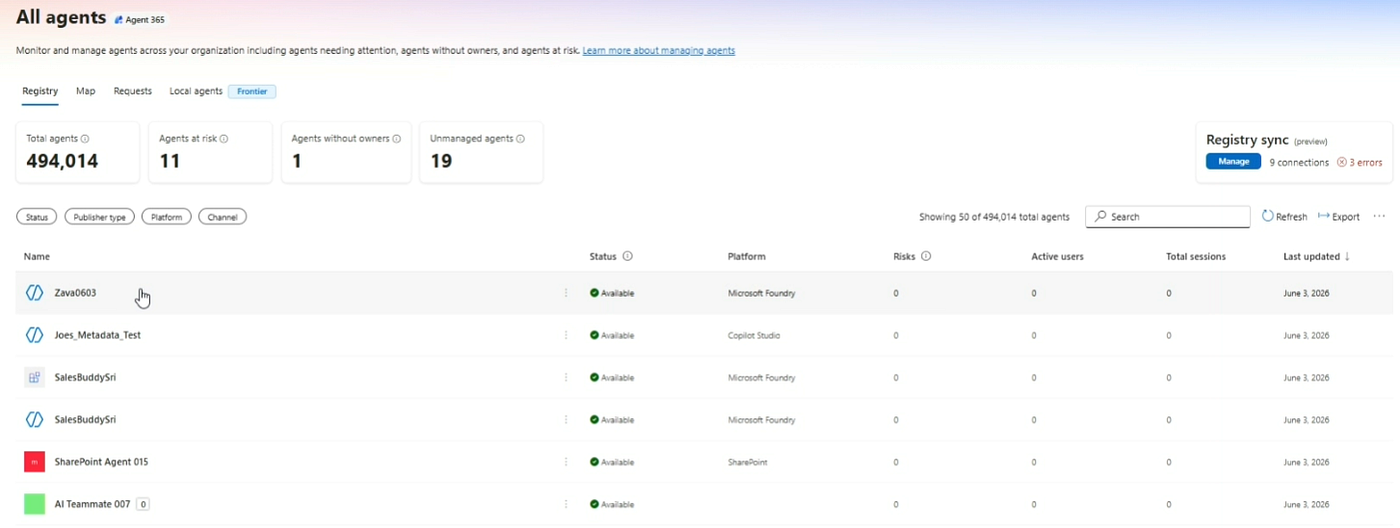Click Showing 50 of 494,014 total agents
Screen dimensions: 1400x528
pos(994,216)
